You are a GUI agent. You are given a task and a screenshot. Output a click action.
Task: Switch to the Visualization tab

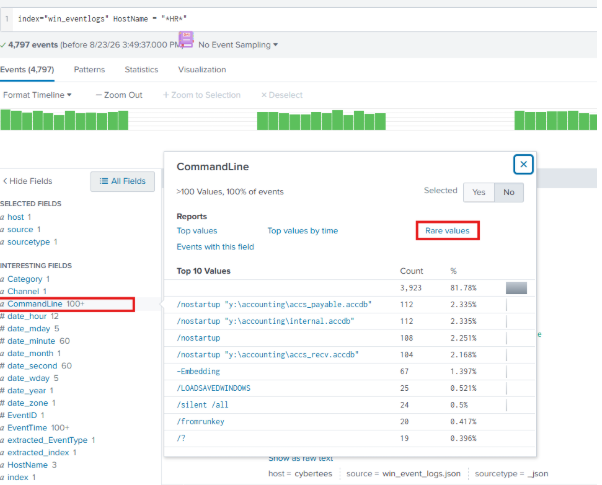click(x=202, y=70)
